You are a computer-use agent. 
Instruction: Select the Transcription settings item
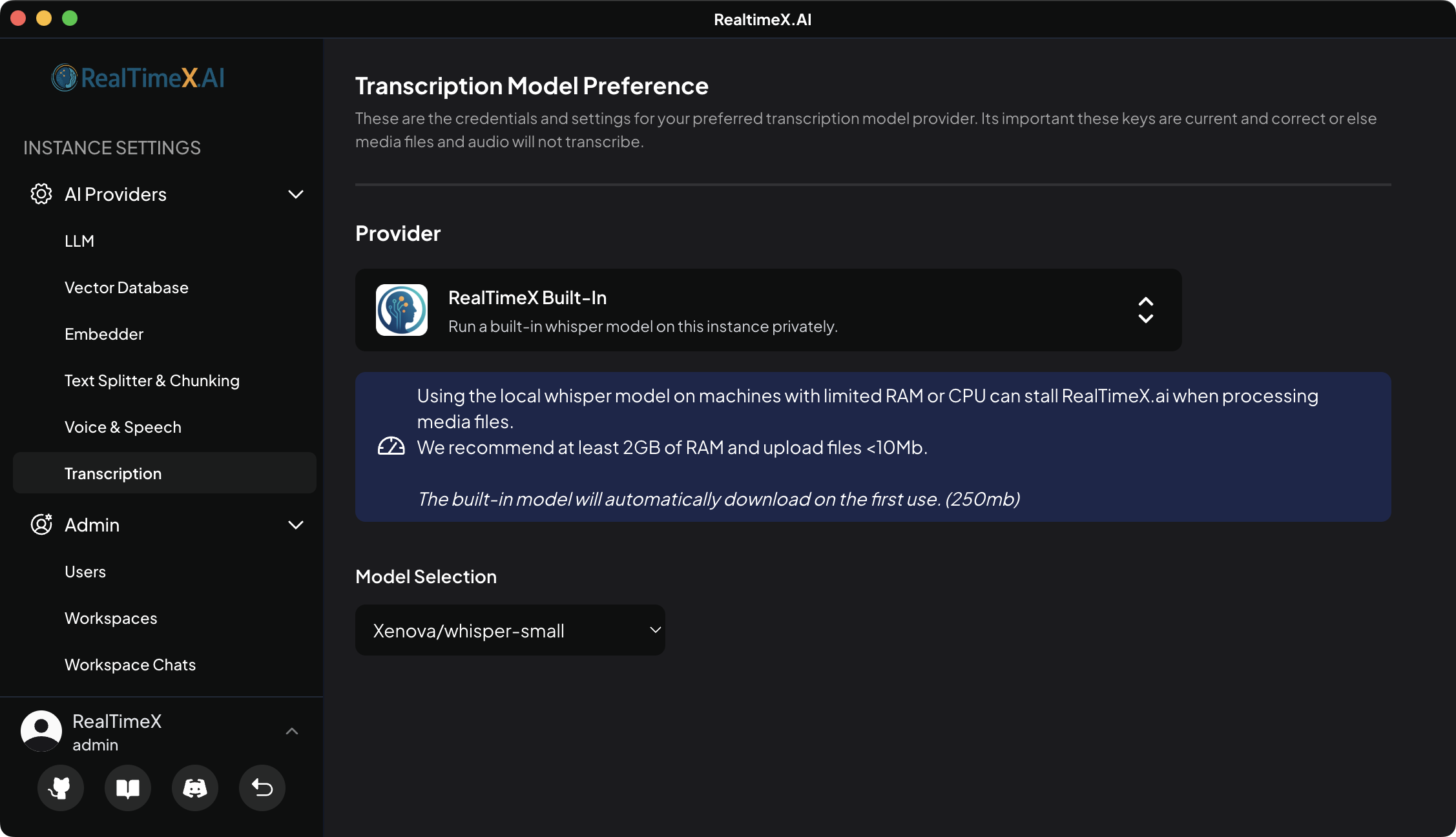pyautogui.click(x=113, y=473)
